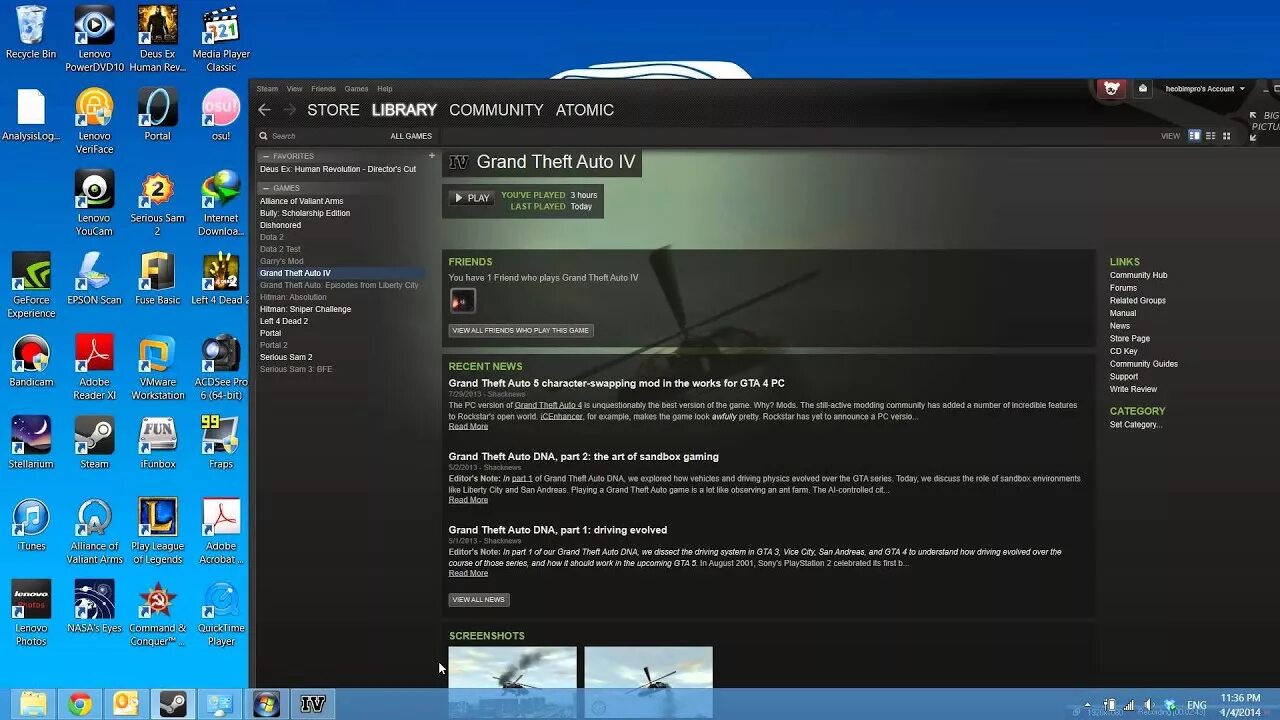Click the Steam forward navigation arrow
Image resolution: width=1280 pixels, height=720 pixels.
(290, 110)
